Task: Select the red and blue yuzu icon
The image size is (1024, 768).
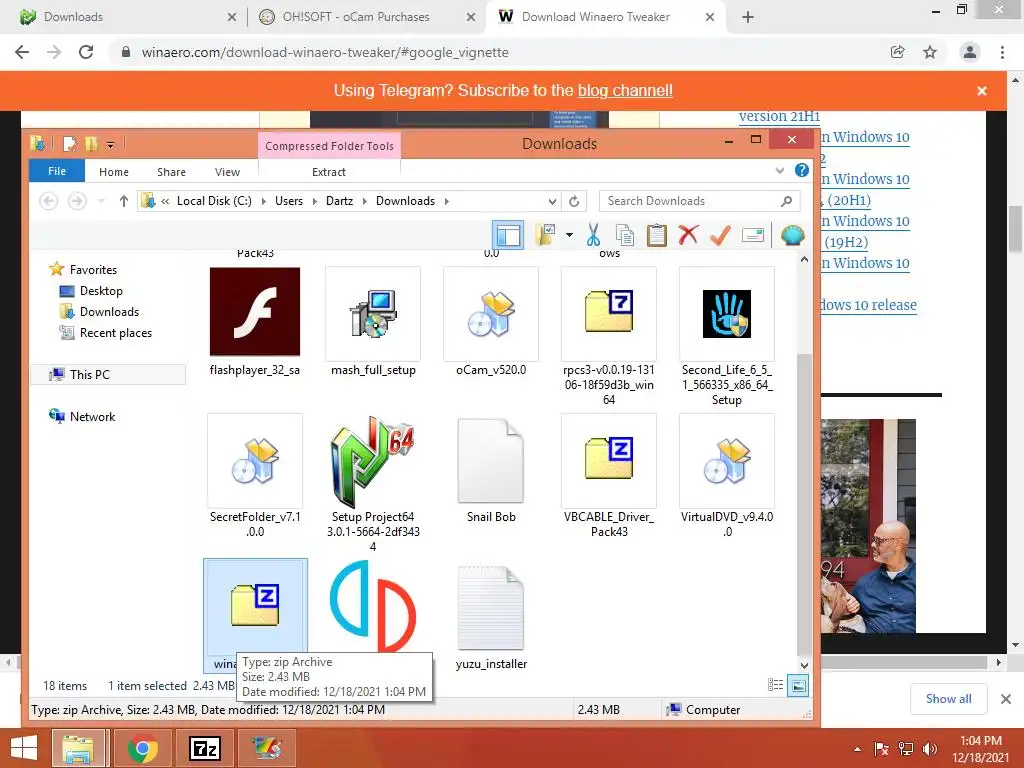Action: coord(373,606)
